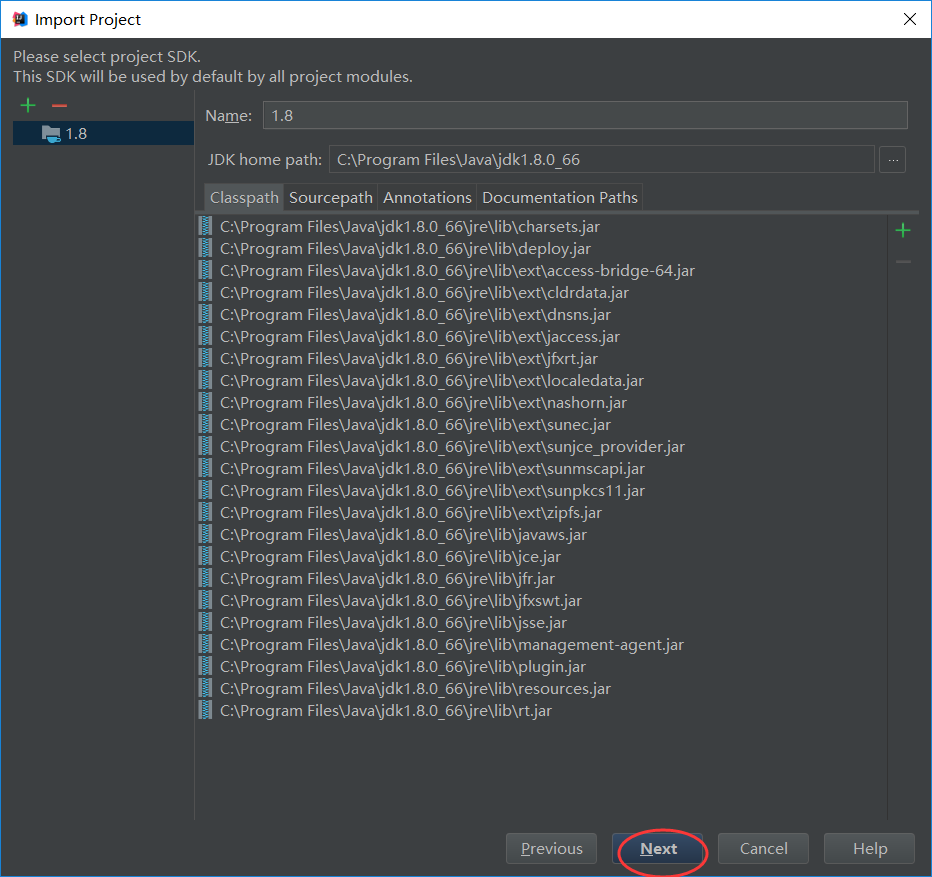932x877 pixels.
Task: Open the Annotations tab
Action: click(x=427, y=197)
